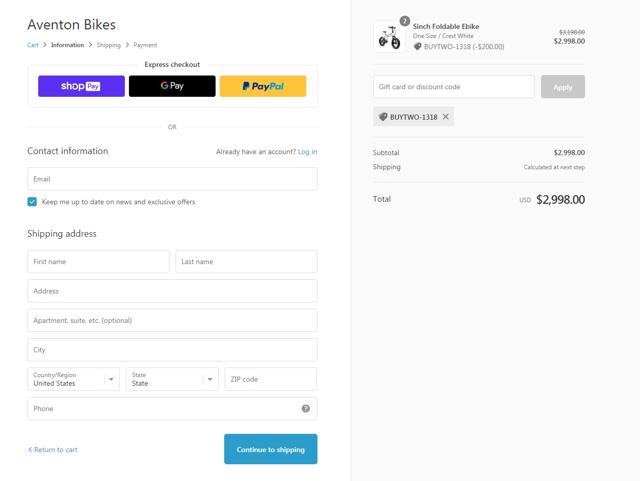640x481 pixels.
Task: Click the Apartment, suite optional field
Action: [x=172, y=320]
